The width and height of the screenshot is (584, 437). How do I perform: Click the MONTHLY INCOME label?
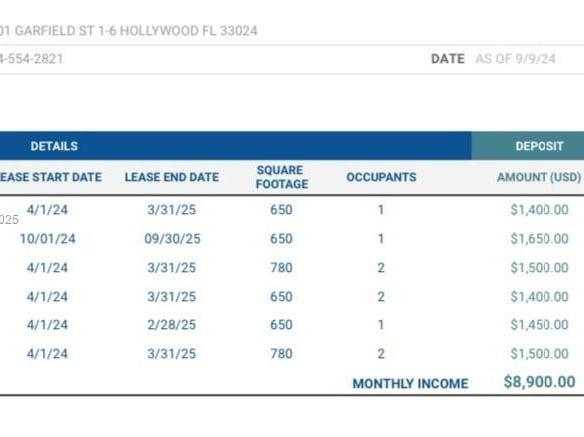[410, 384]
